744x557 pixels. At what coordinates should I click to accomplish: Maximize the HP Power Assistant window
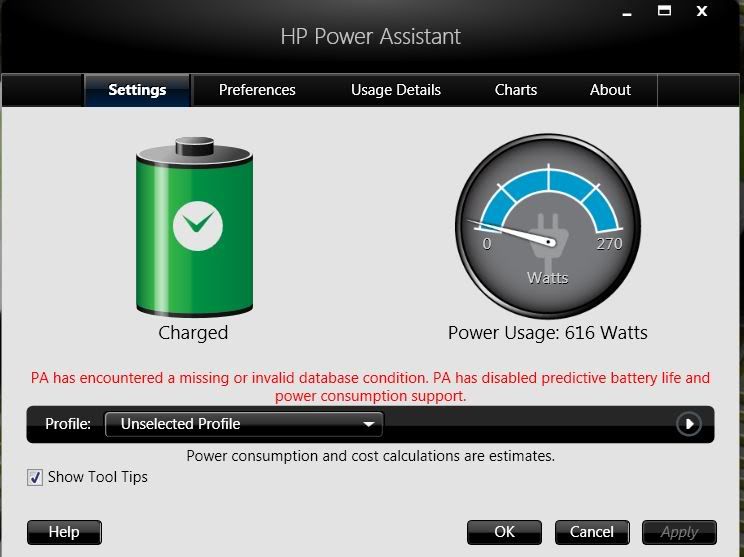664,10
